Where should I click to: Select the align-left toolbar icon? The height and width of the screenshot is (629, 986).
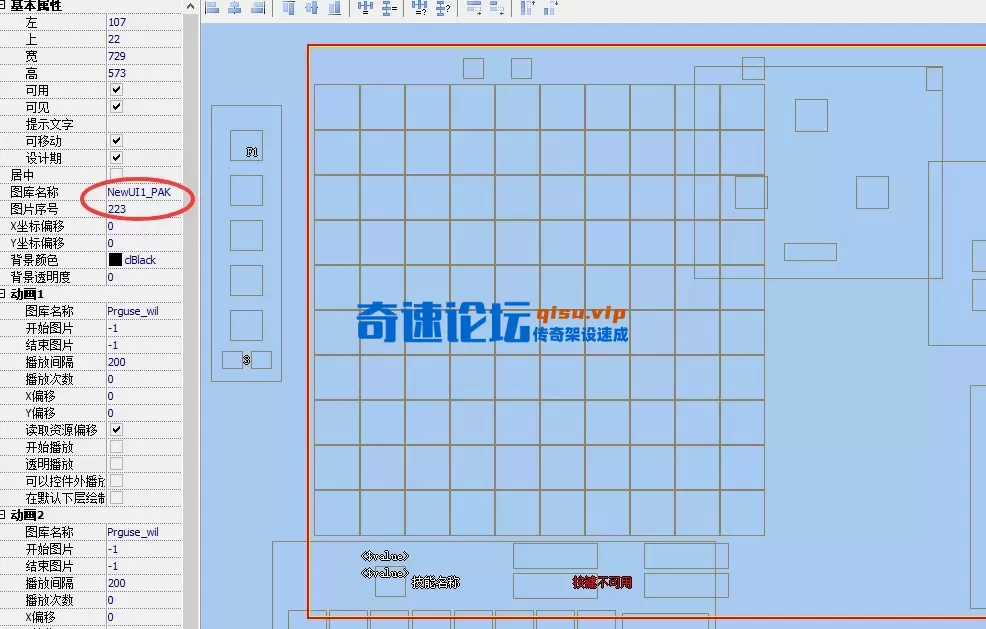coord(212,9)
